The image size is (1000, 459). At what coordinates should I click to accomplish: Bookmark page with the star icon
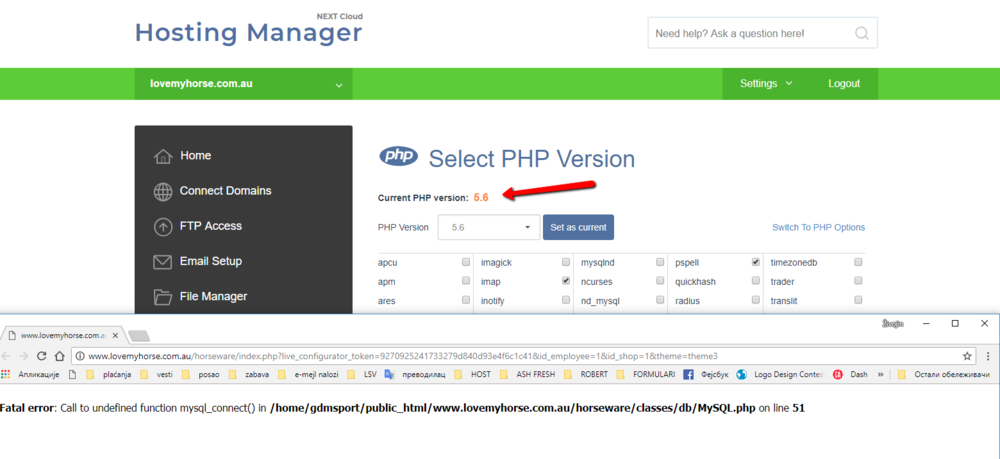click(967, 356)
